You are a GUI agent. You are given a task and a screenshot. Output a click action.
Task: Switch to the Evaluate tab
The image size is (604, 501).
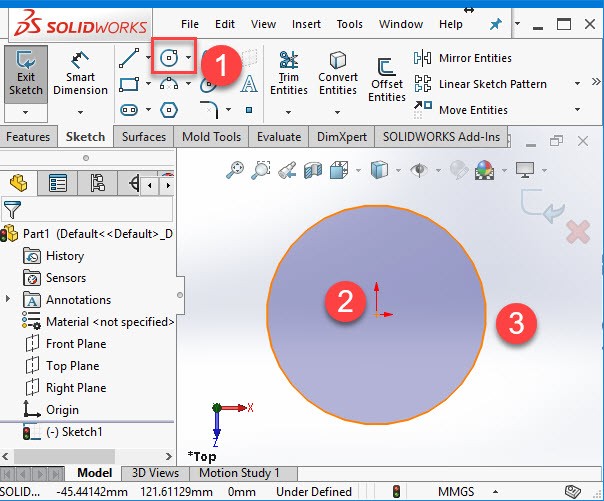tap(279, 137)
